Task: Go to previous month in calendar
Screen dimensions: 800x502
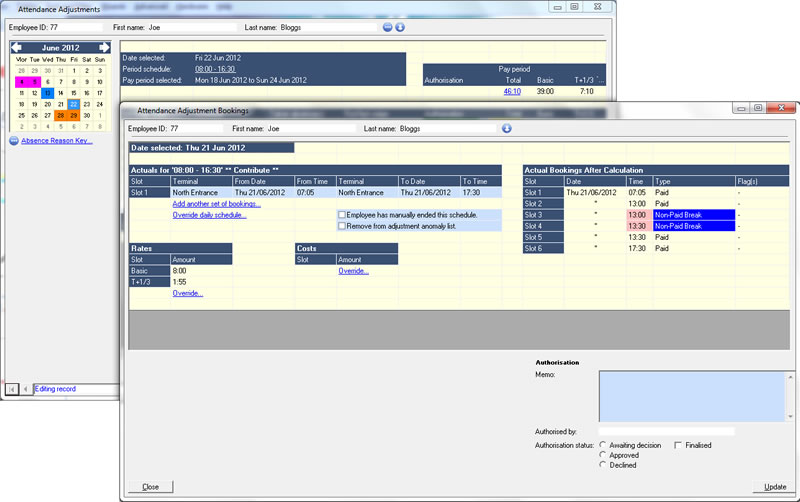Action: point(15,47)
